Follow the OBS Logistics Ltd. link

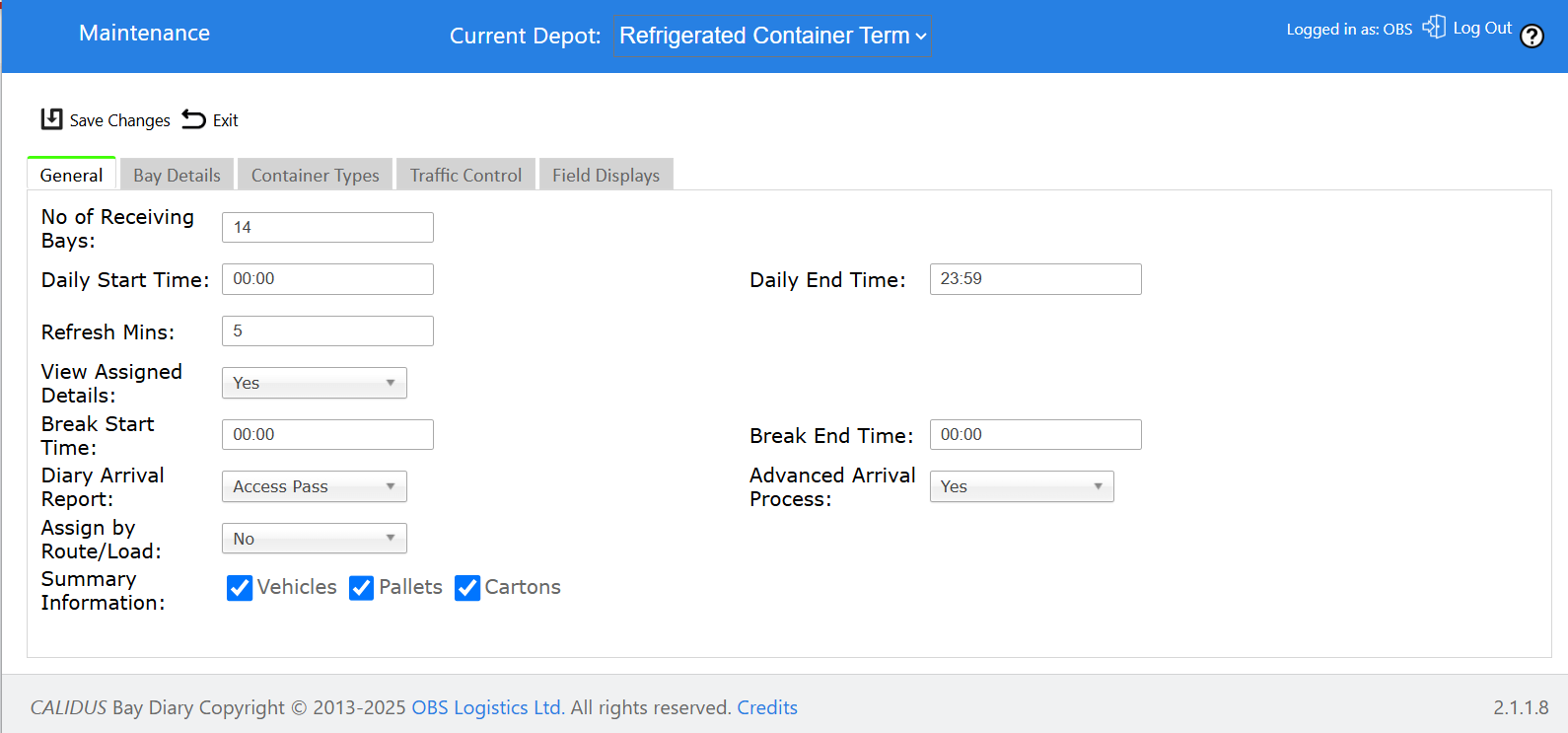(x=488, y=707)
